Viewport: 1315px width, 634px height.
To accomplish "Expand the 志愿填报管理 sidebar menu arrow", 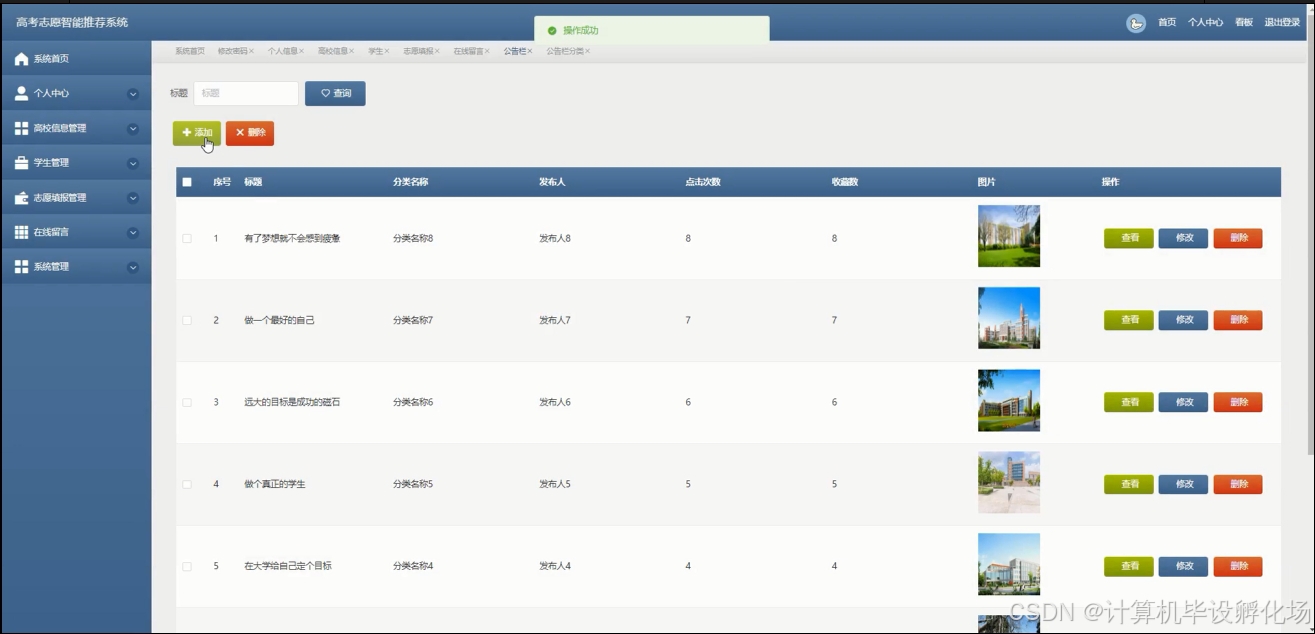I will [133, 198].
